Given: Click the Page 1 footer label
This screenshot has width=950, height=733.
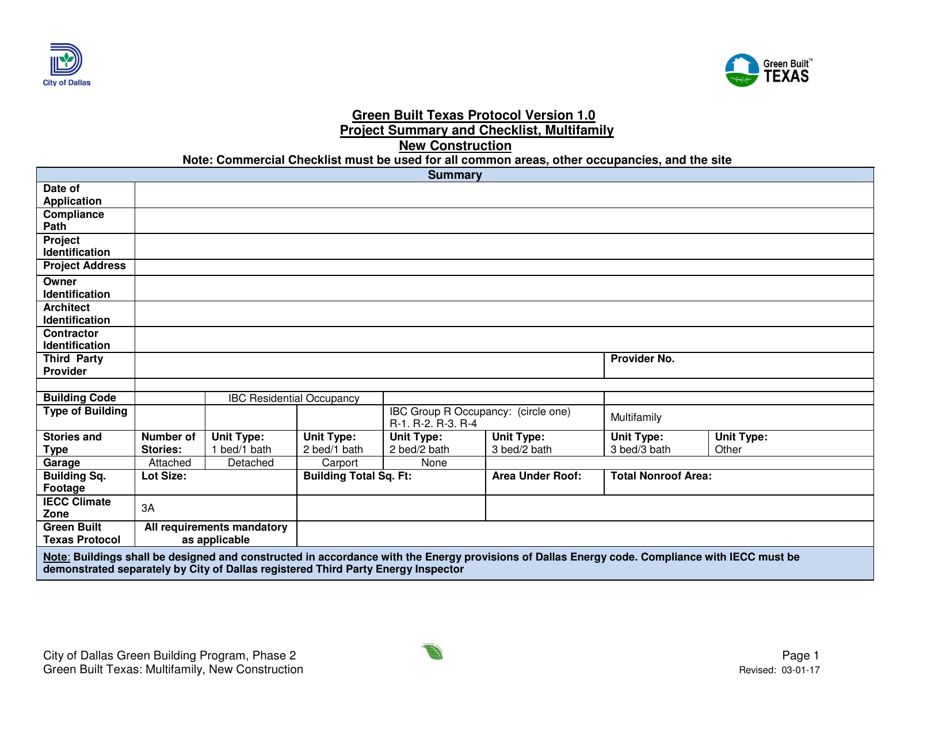Looking at the screenshot, I should (x=800, y=655).
